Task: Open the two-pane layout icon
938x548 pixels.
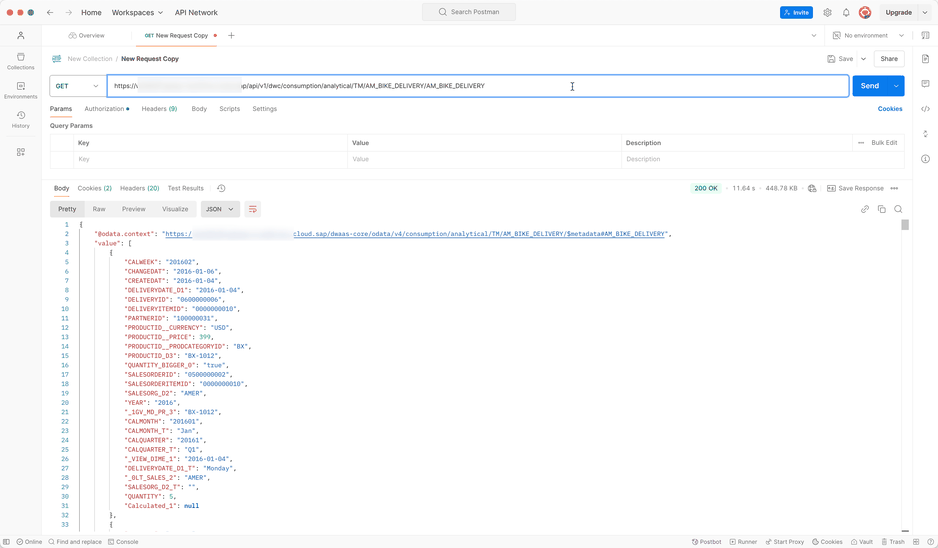Action: [916, 542]
